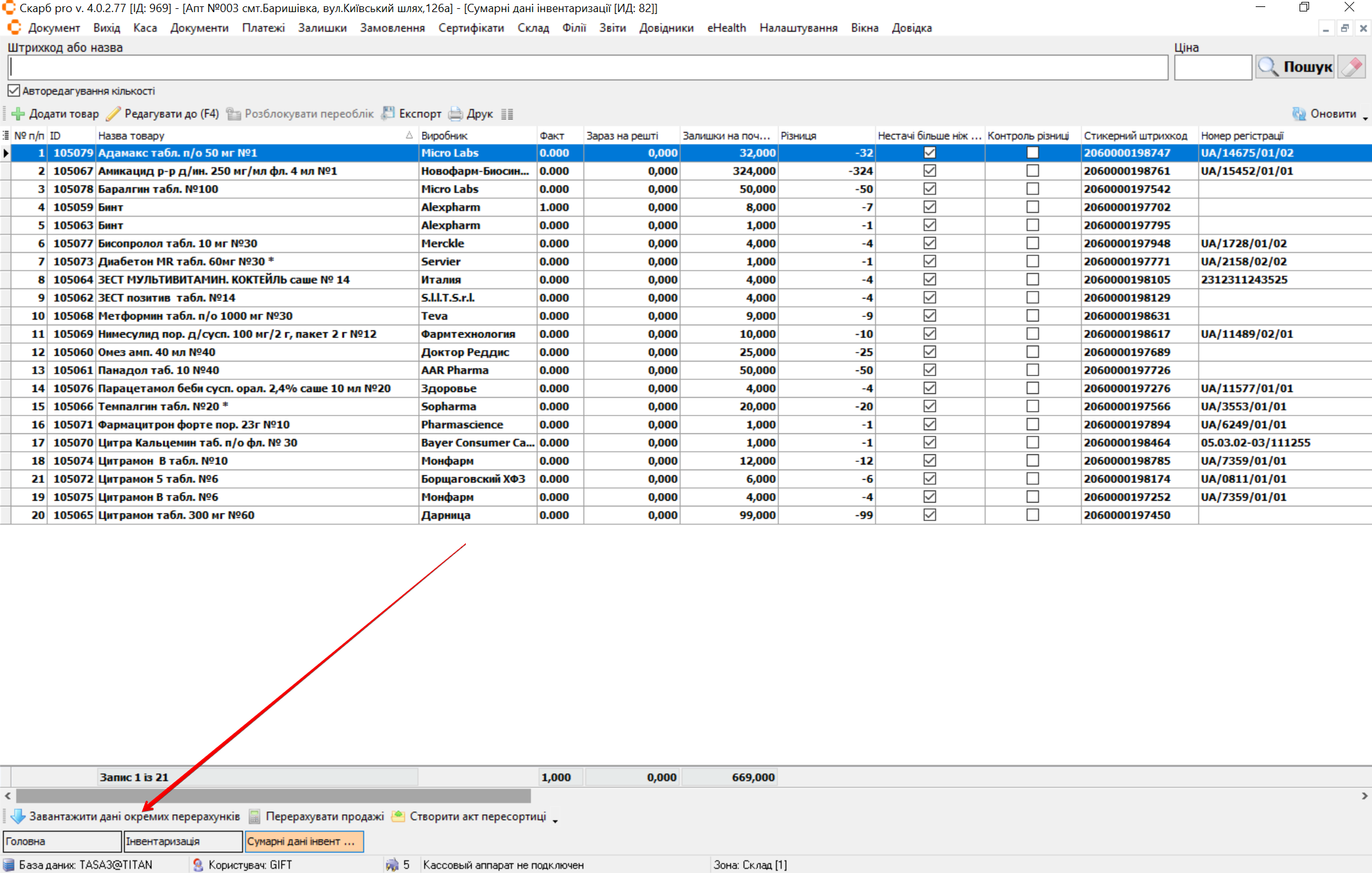The image size is (1372, 873).
Task: Click Перерахувати продажі button
Action: [x=316, y=816]
